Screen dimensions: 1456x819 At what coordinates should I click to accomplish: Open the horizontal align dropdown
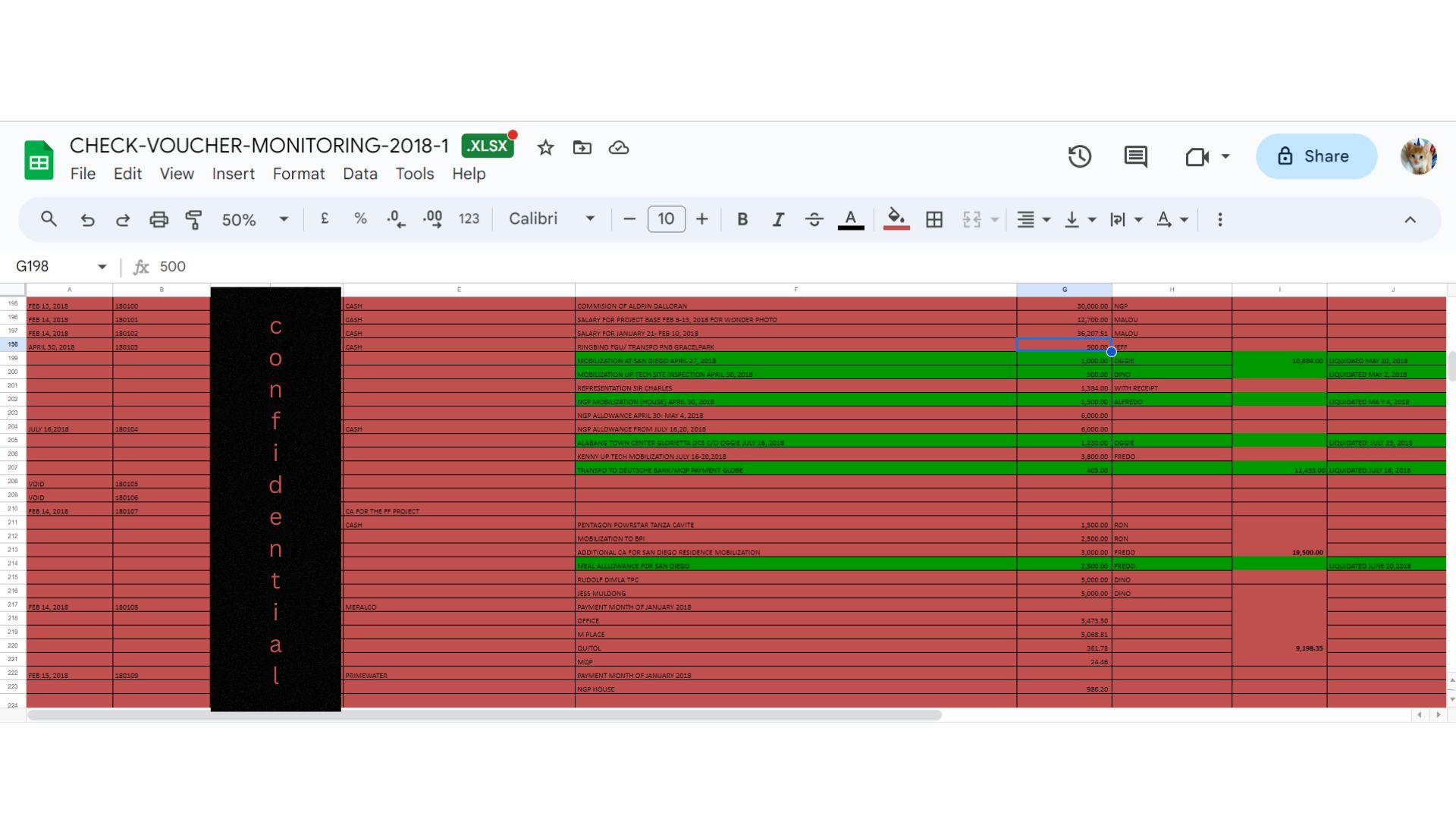point(1033,220)
